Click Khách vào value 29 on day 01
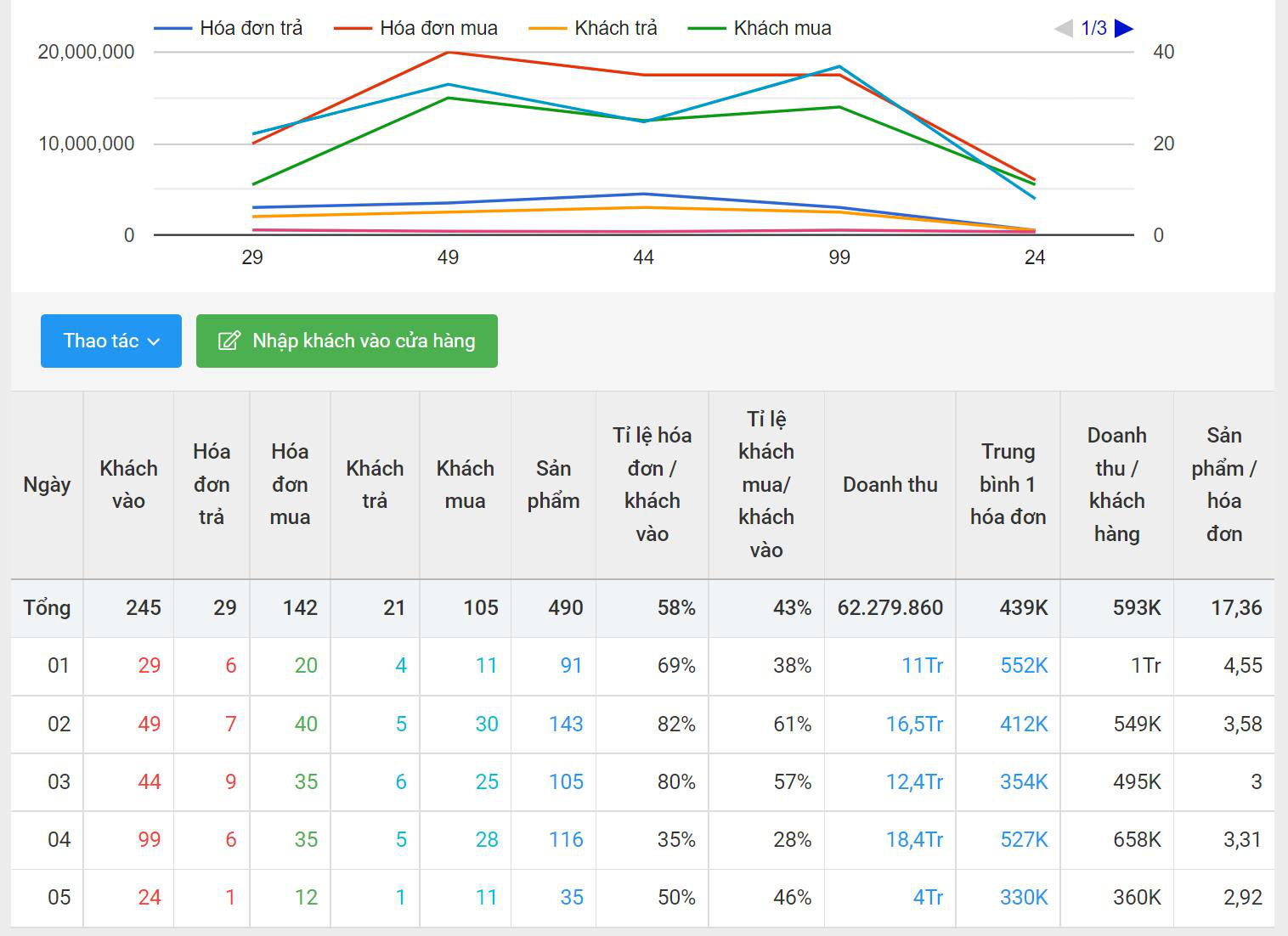 tap(150, 666)
